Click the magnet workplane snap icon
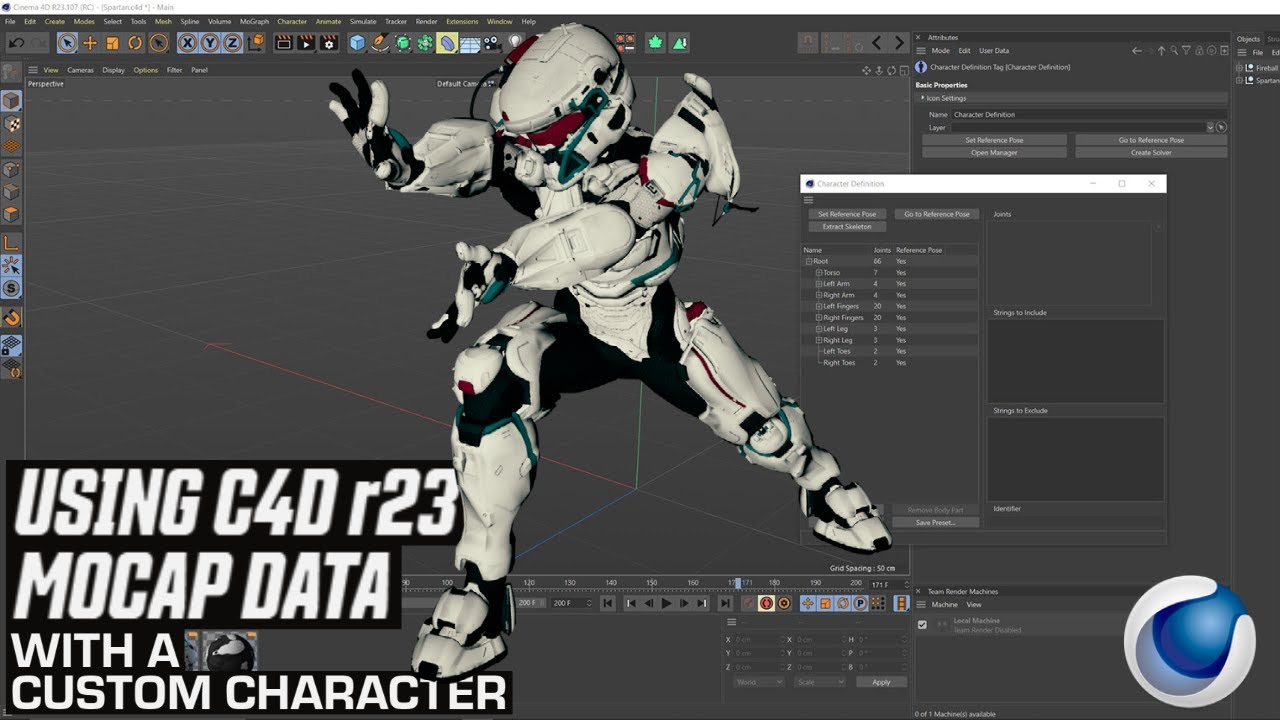The width and height of the screenshot is (1280, 720). (x=11, y=318)
